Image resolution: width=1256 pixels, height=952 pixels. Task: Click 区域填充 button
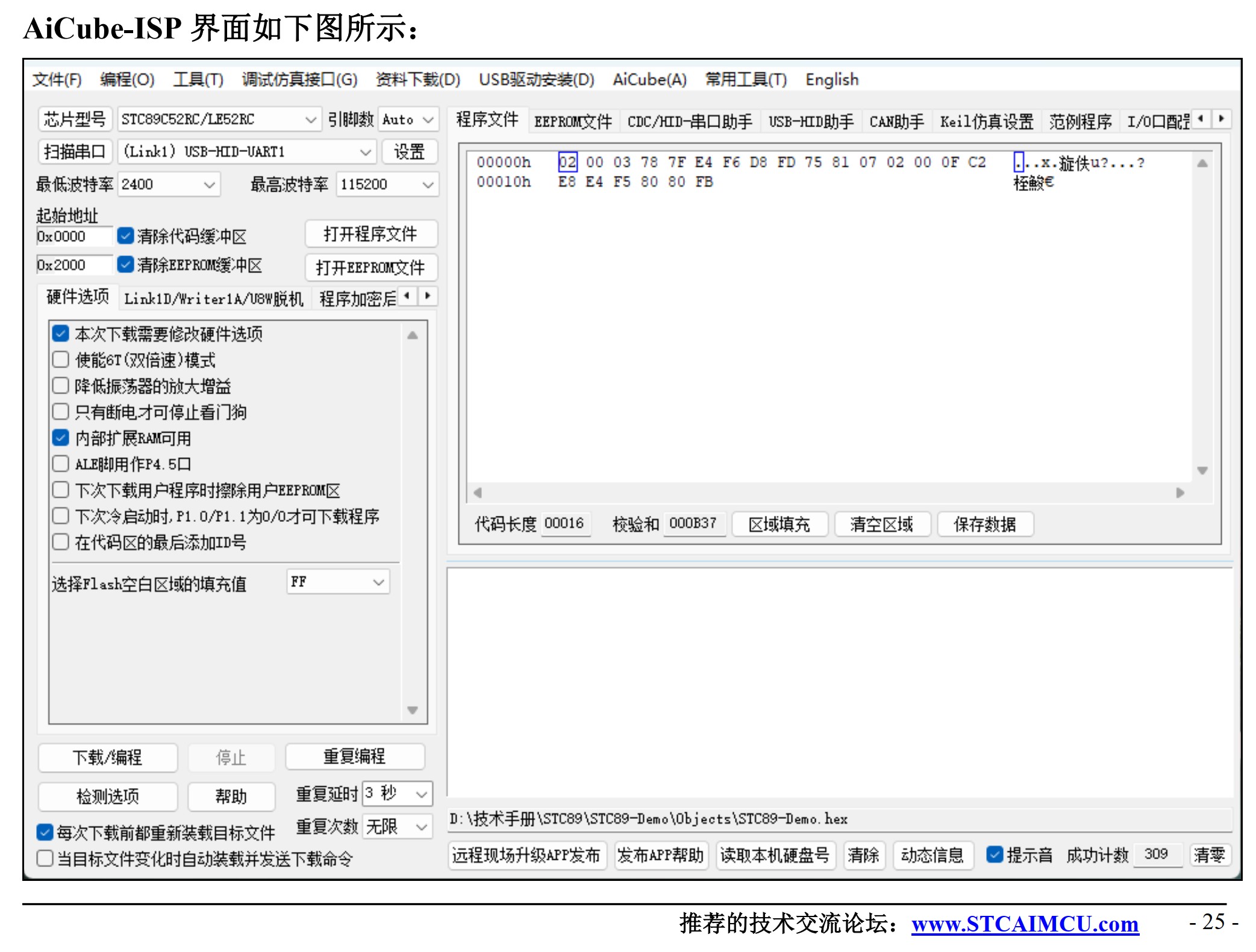tap(780, 524)
